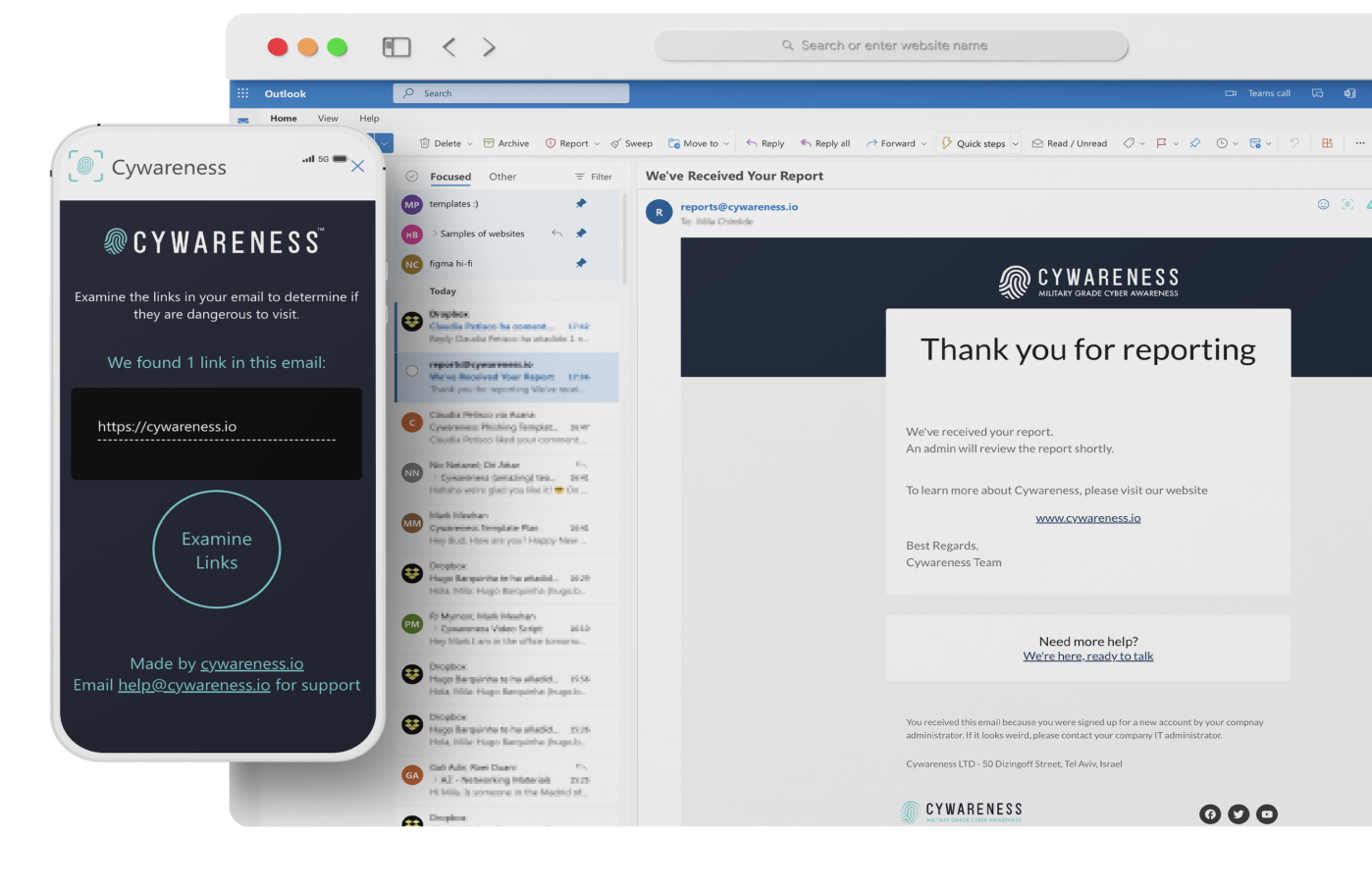Choose Reply all in toolbar
Viewport: 1372px width, 891px height.
click(825, 143)
